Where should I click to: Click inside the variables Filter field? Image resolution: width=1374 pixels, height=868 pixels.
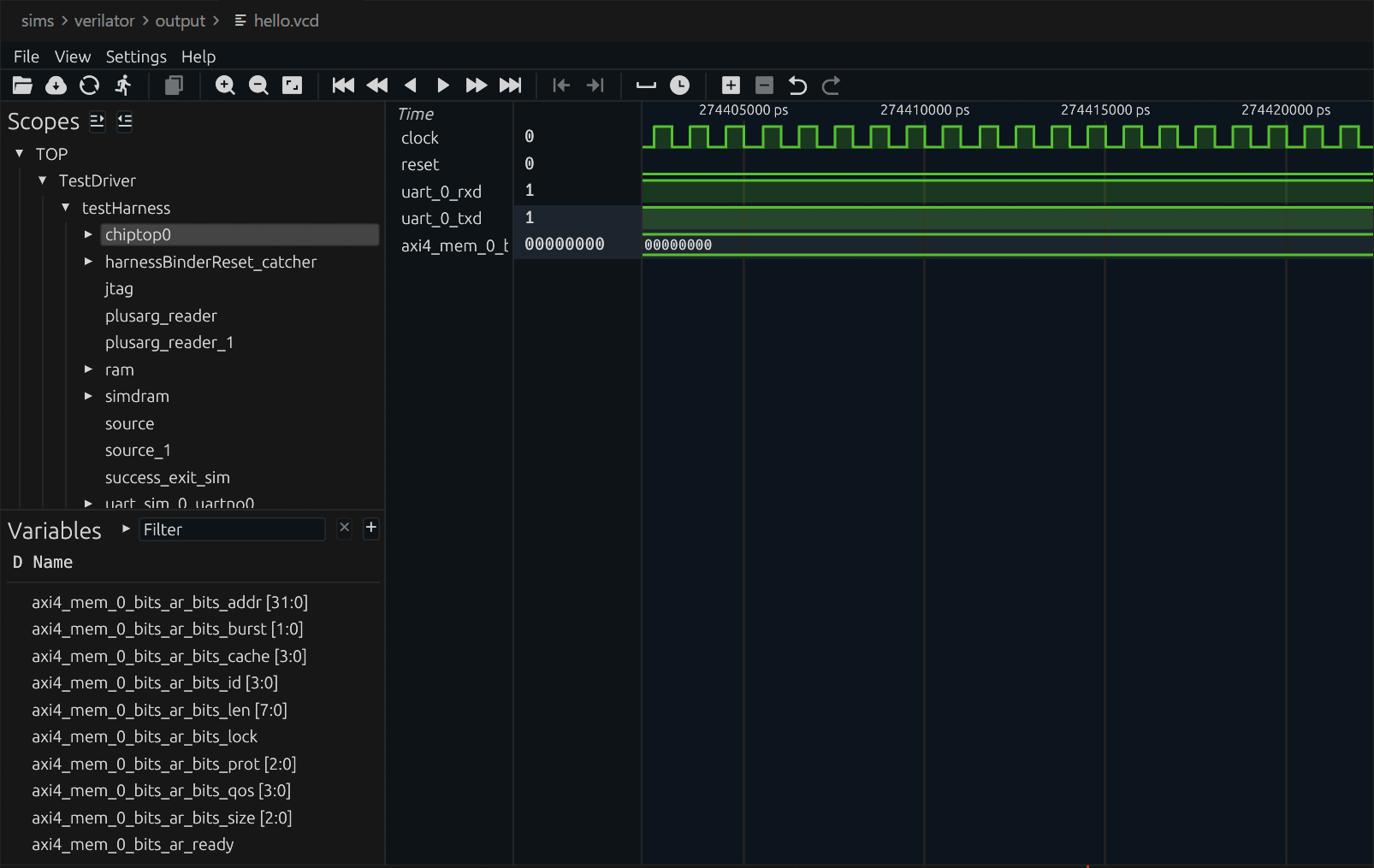click(x=231, y=528)
